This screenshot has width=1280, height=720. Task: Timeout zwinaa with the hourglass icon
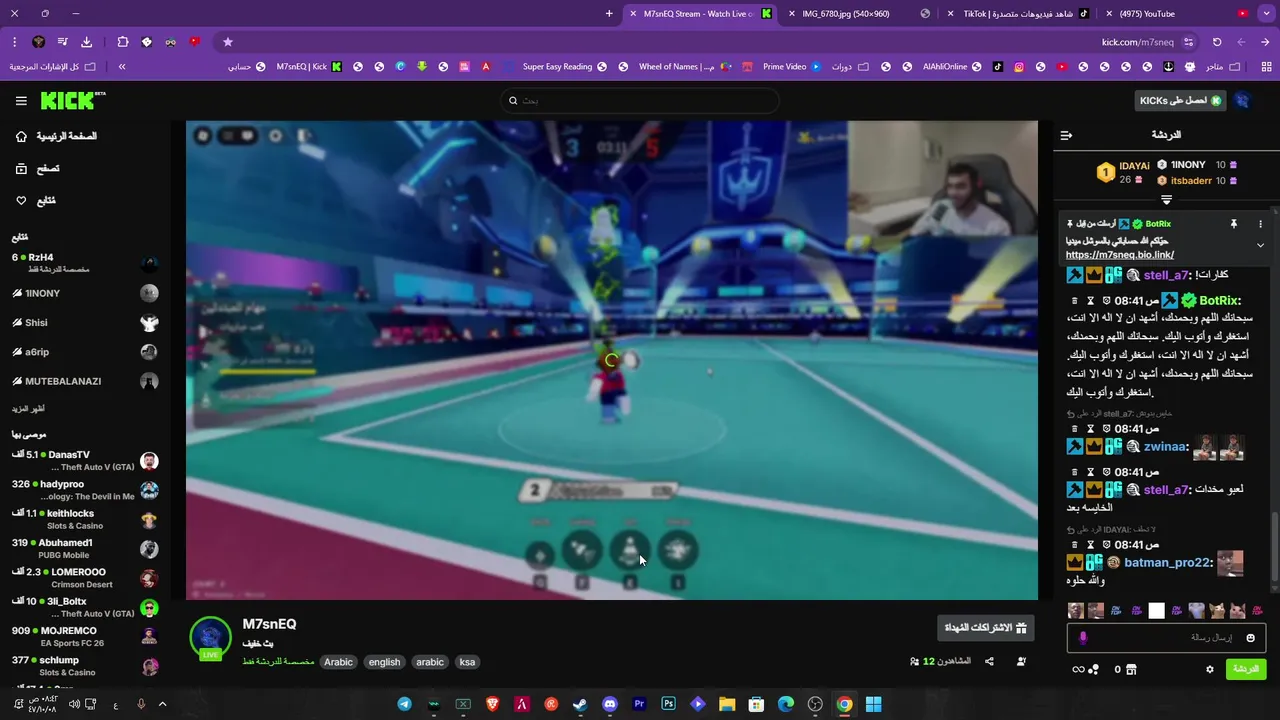coord(1091,429)
